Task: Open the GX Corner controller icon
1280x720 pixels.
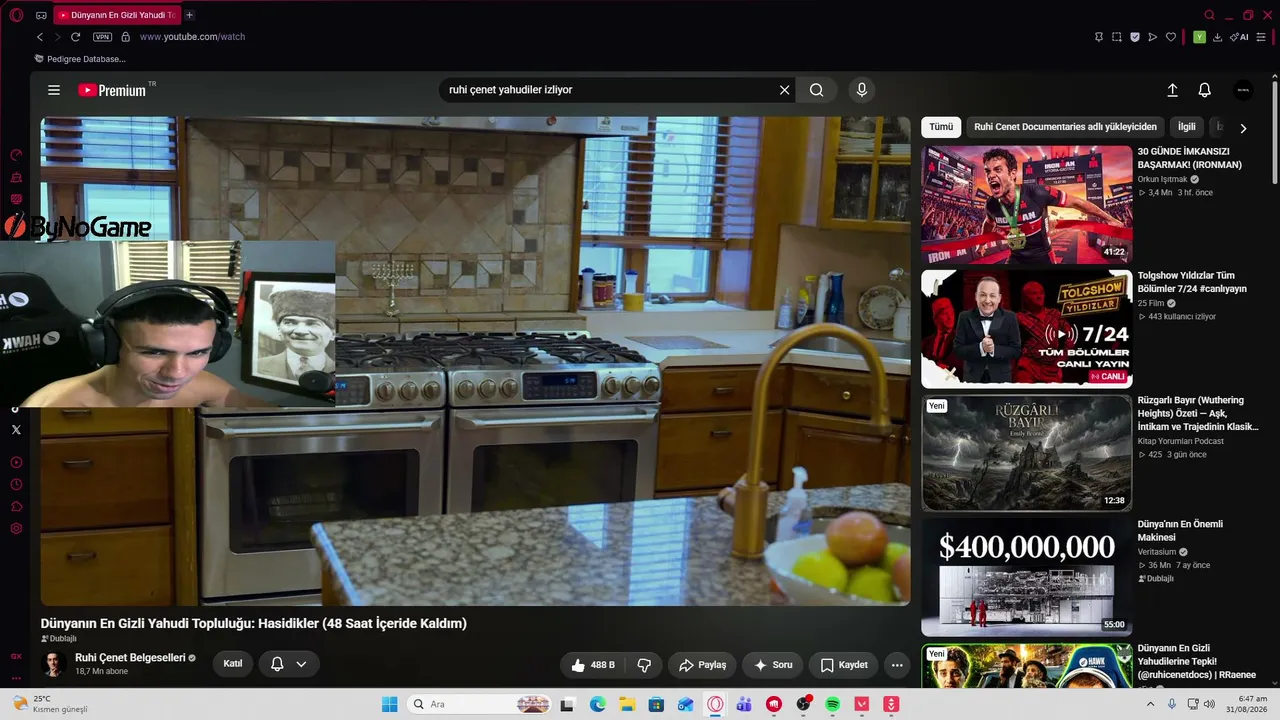Action: [41, 15]
